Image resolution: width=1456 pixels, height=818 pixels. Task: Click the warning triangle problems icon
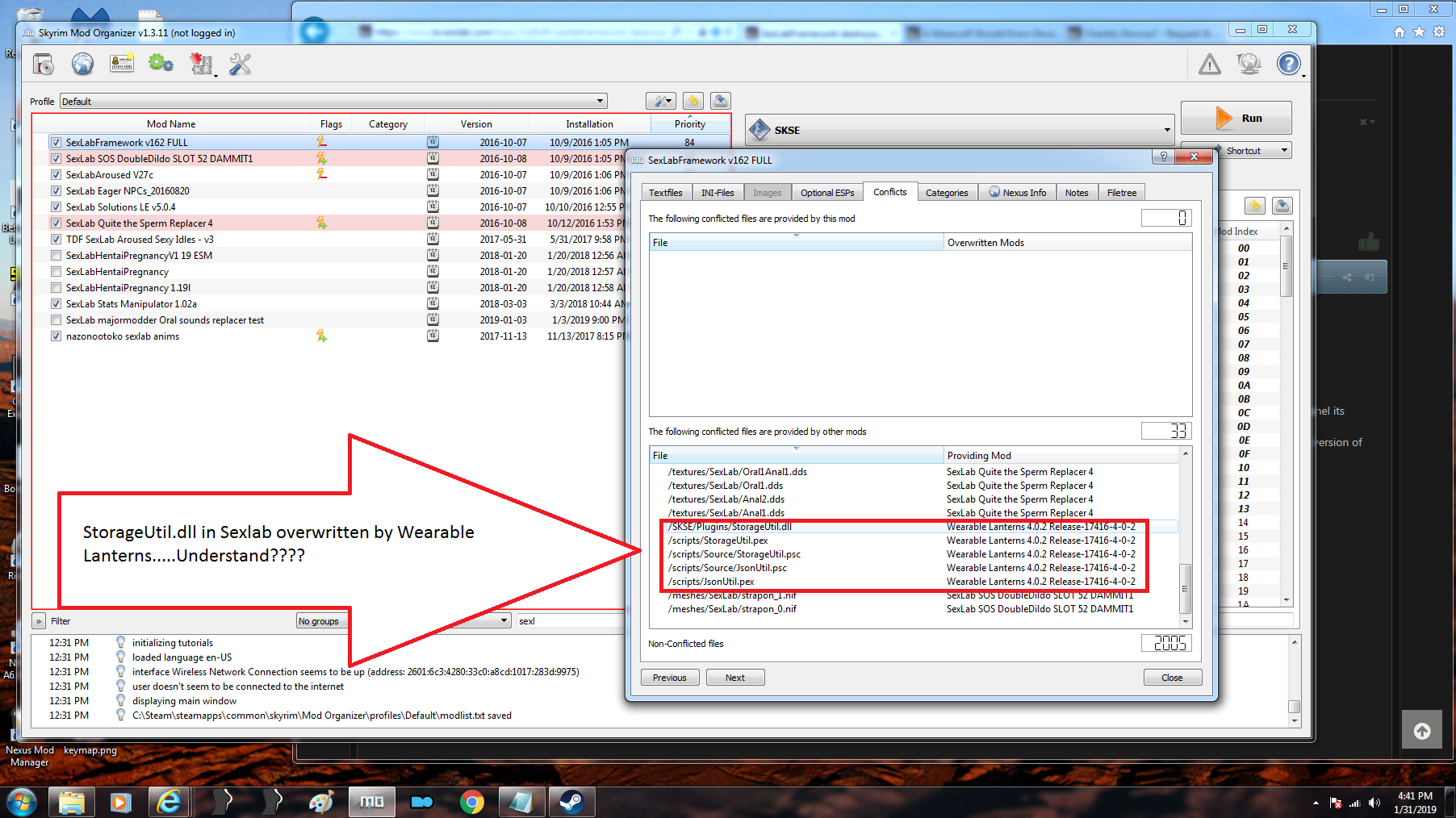tap(1210, 64)
